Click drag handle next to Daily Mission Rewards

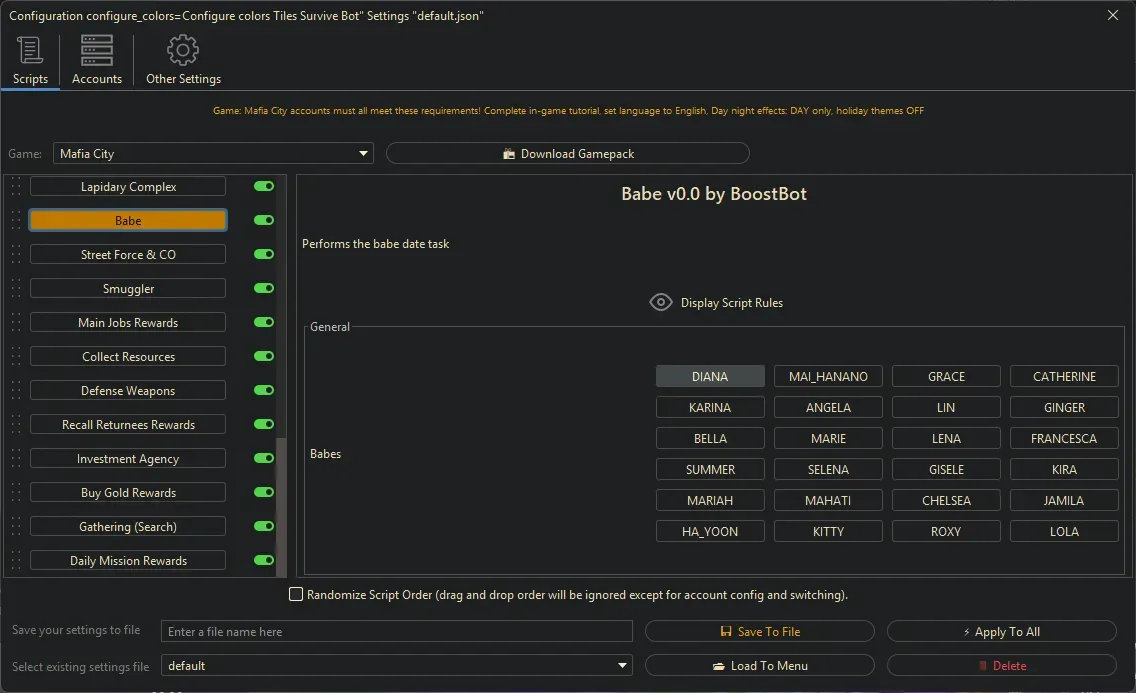point(15,561)
